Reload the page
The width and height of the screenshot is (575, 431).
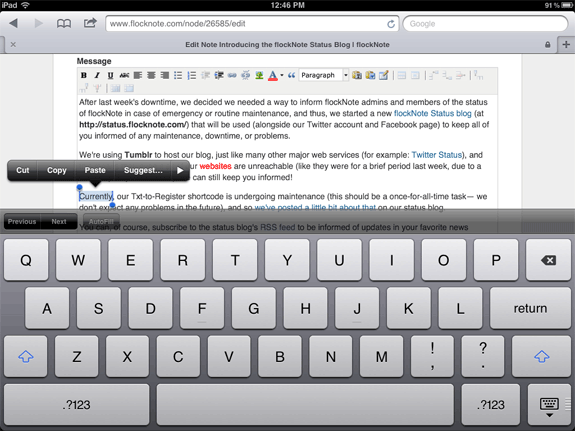pyautogui.click(x=391, y=24)
